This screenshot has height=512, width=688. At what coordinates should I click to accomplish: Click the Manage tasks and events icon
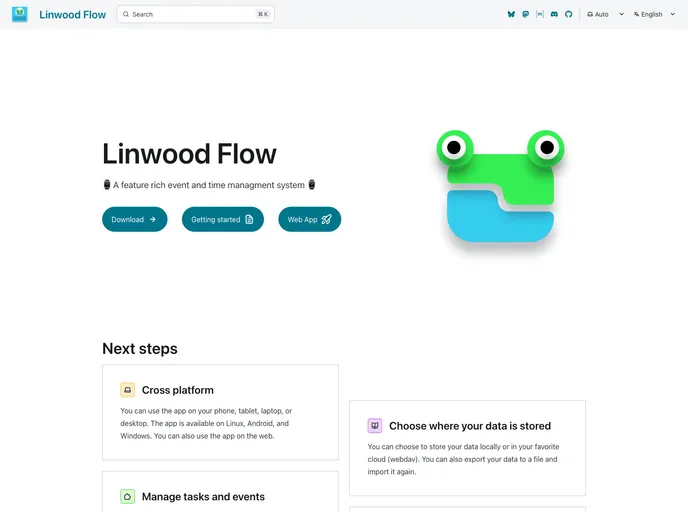click(128, 497)
